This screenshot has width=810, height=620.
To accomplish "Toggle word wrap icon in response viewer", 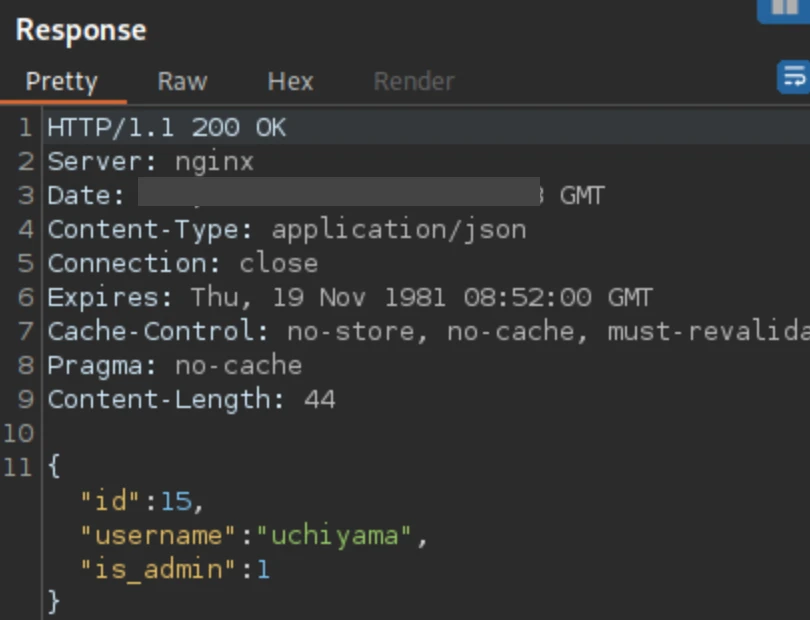I will [x=793, y=76].
